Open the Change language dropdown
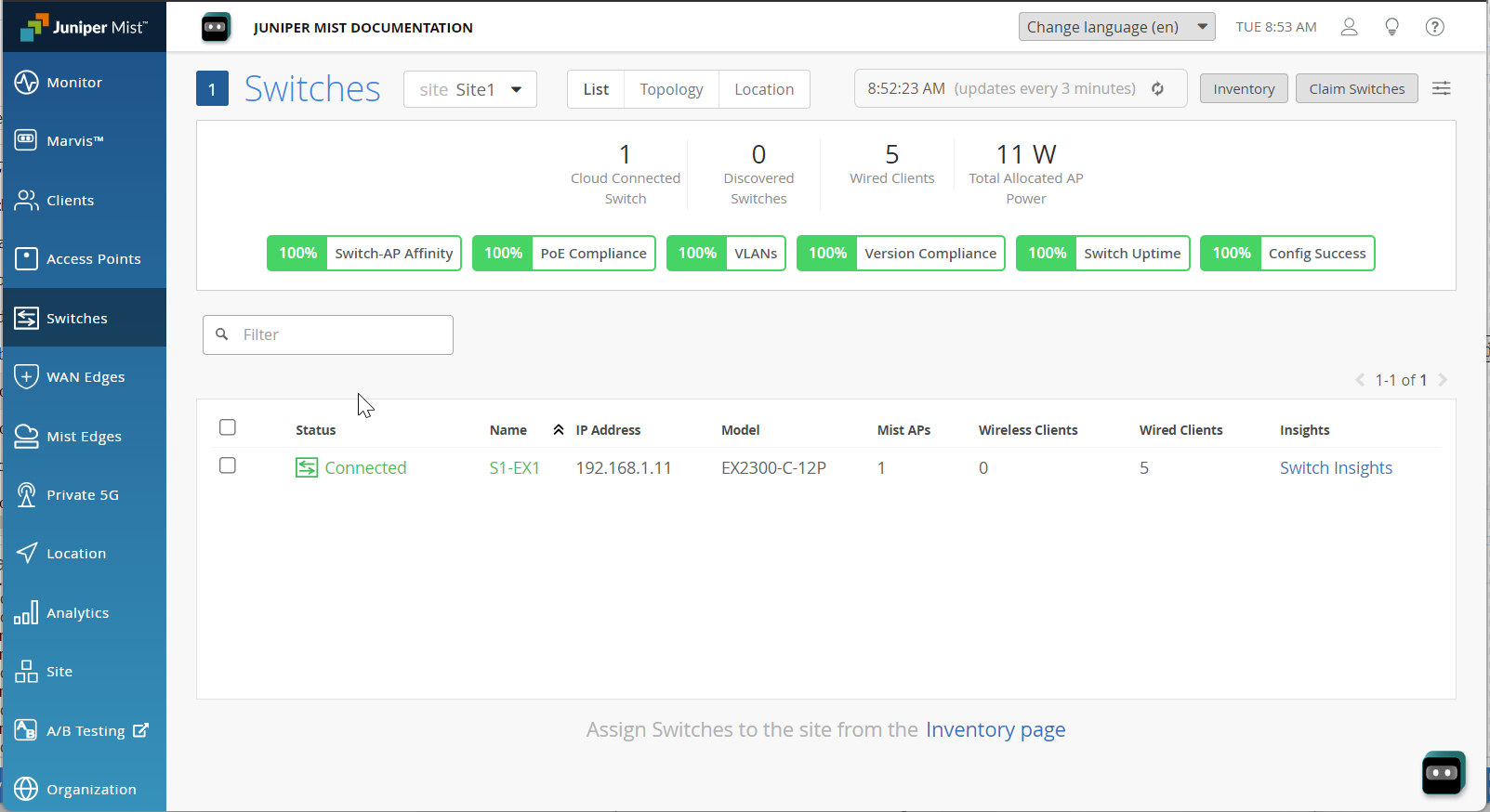1490x812 pixels. tap(1116, 27)
